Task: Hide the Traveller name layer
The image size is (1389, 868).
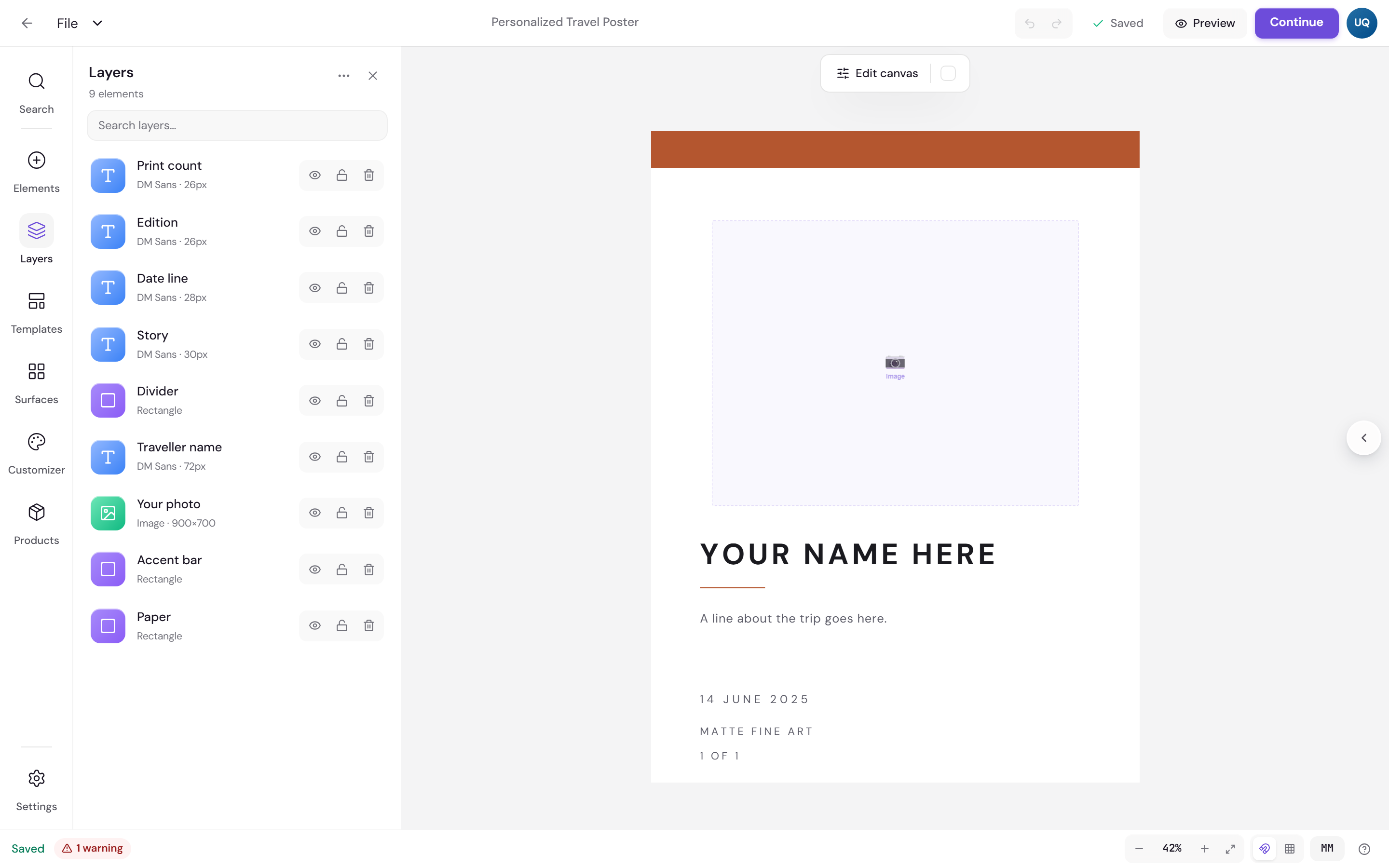Action: [315, 457]
